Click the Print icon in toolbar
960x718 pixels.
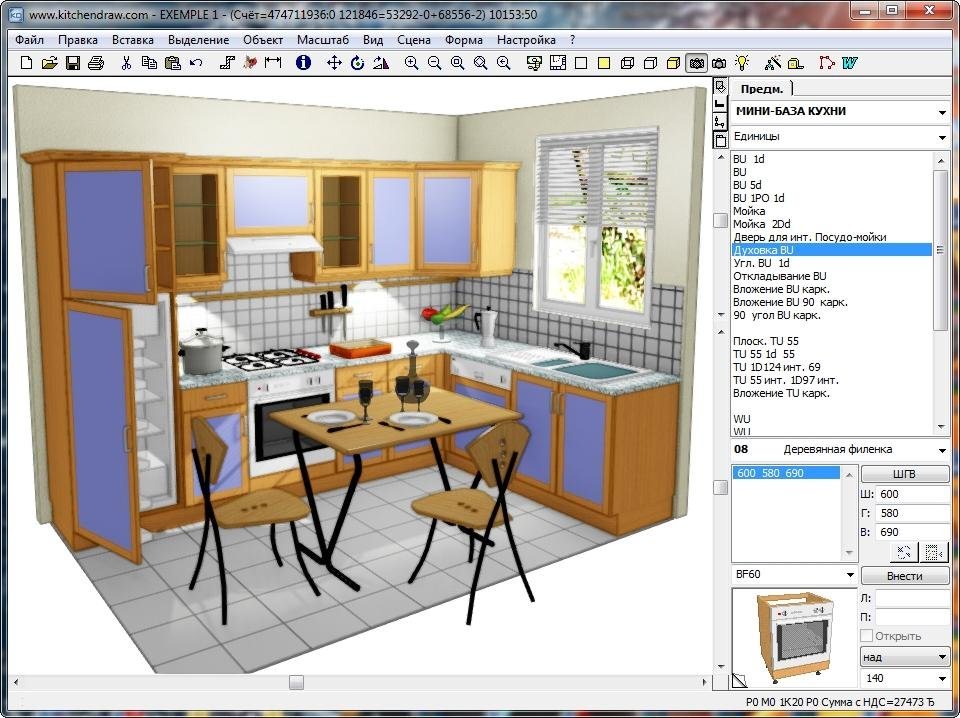pos(96,63)
